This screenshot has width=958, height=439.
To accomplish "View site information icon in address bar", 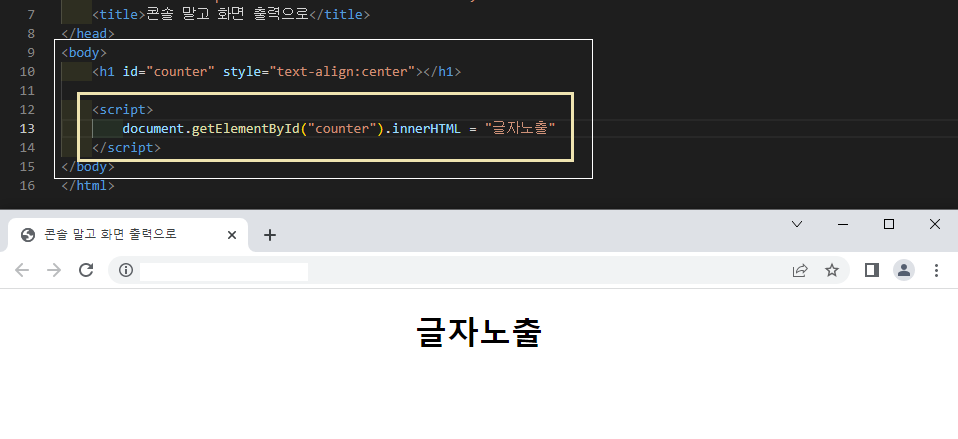I will 126,270.
